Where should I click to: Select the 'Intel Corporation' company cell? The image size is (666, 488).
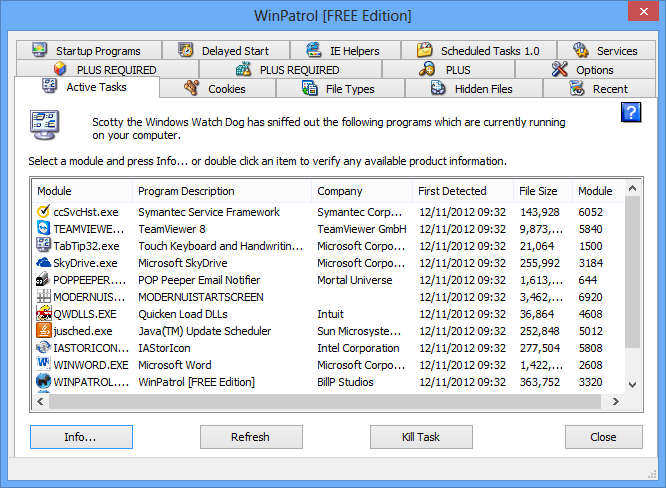[358, 348]
